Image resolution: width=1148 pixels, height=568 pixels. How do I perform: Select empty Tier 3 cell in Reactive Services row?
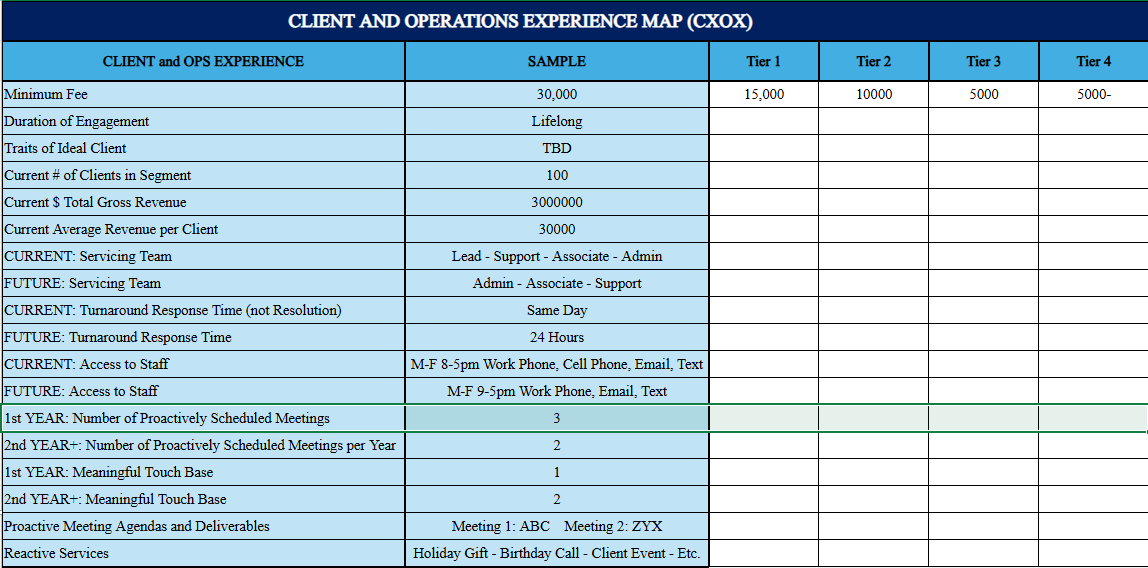(983, 554)
